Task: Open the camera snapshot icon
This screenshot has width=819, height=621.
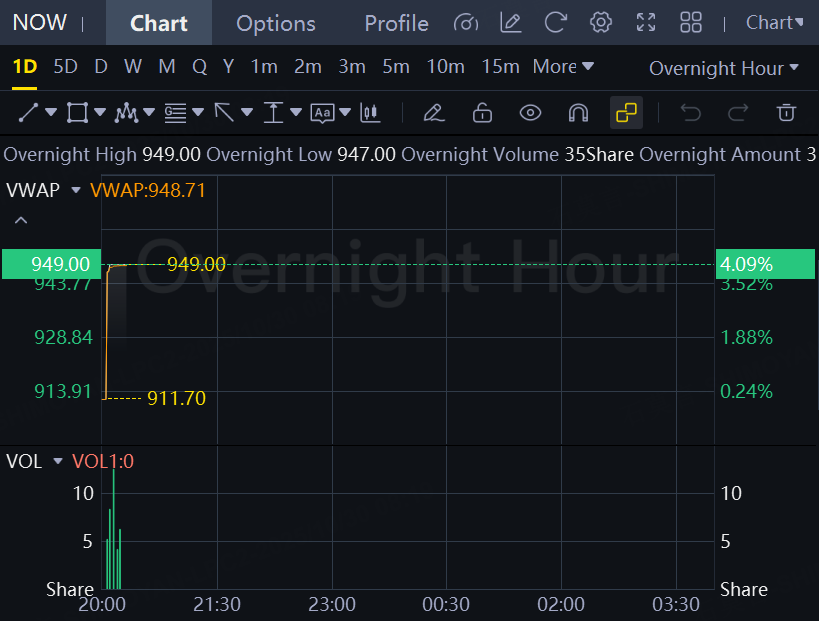Action: point(466,23)
